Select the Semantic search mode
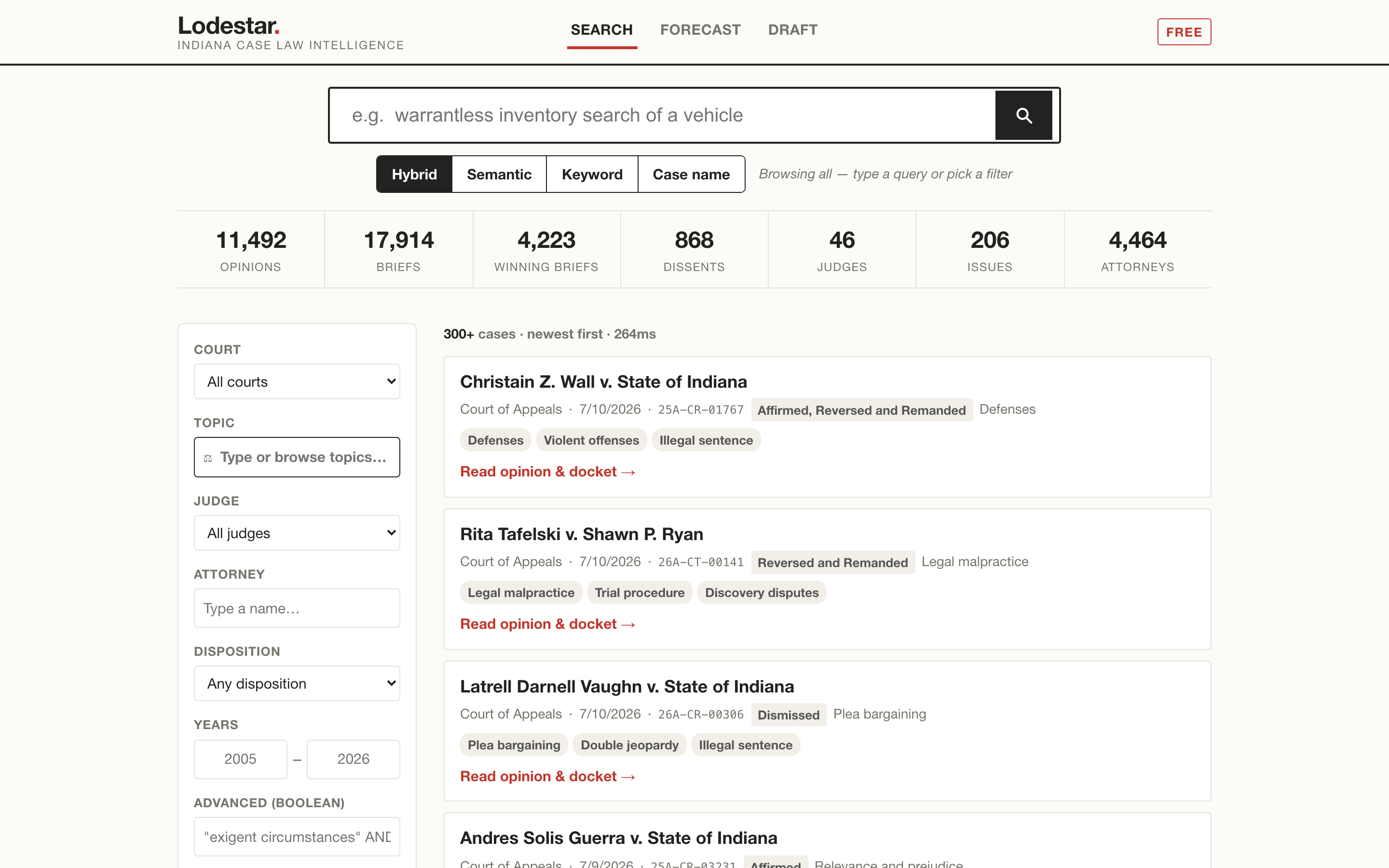The width and height of the screenshot is (1389, 868). (499, 174)
